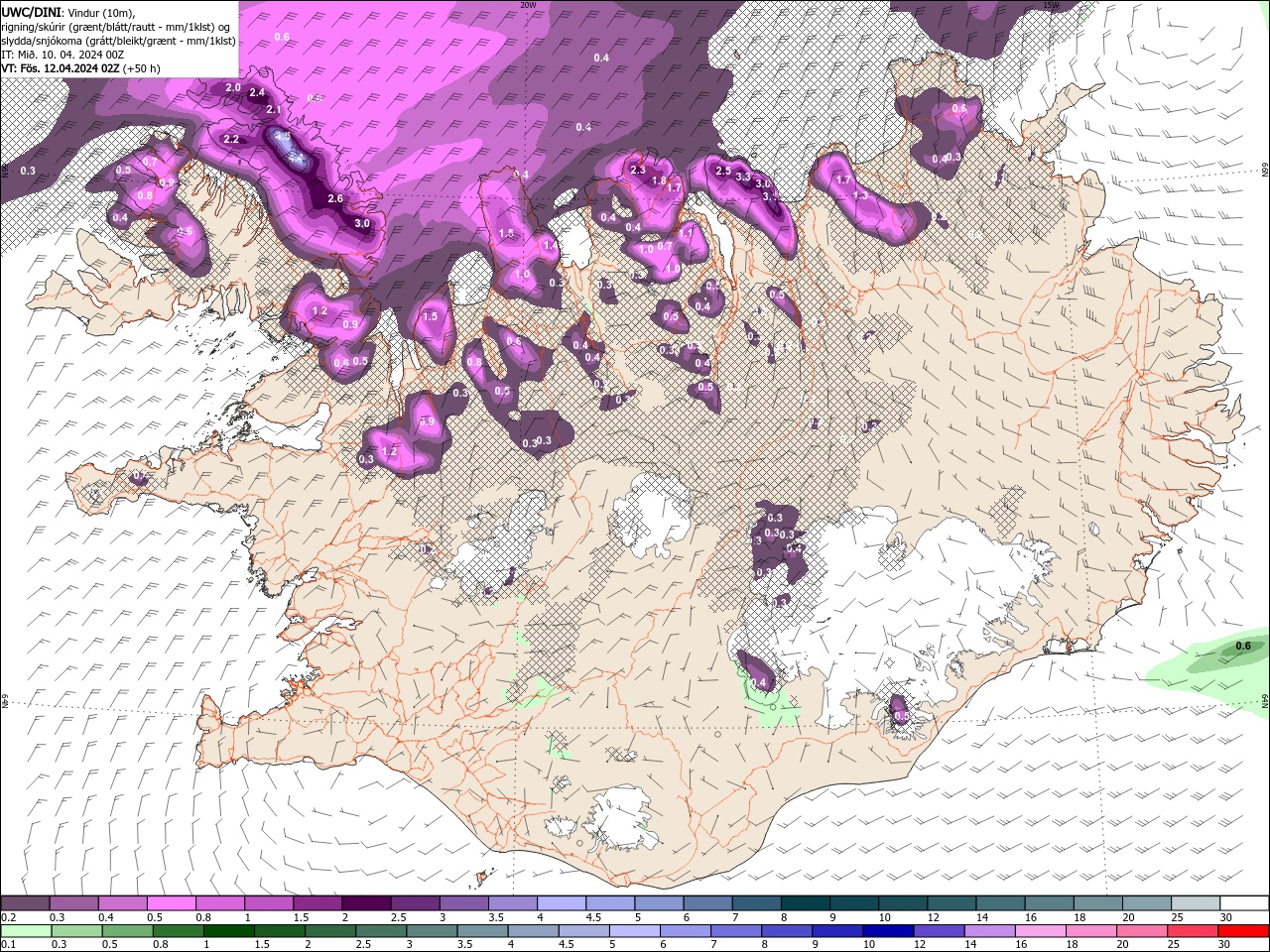The height and width of the screenshot is (952, 1270).
Task: Click the 2.0 snowfall value on the map
Action: tap(233, 88)
